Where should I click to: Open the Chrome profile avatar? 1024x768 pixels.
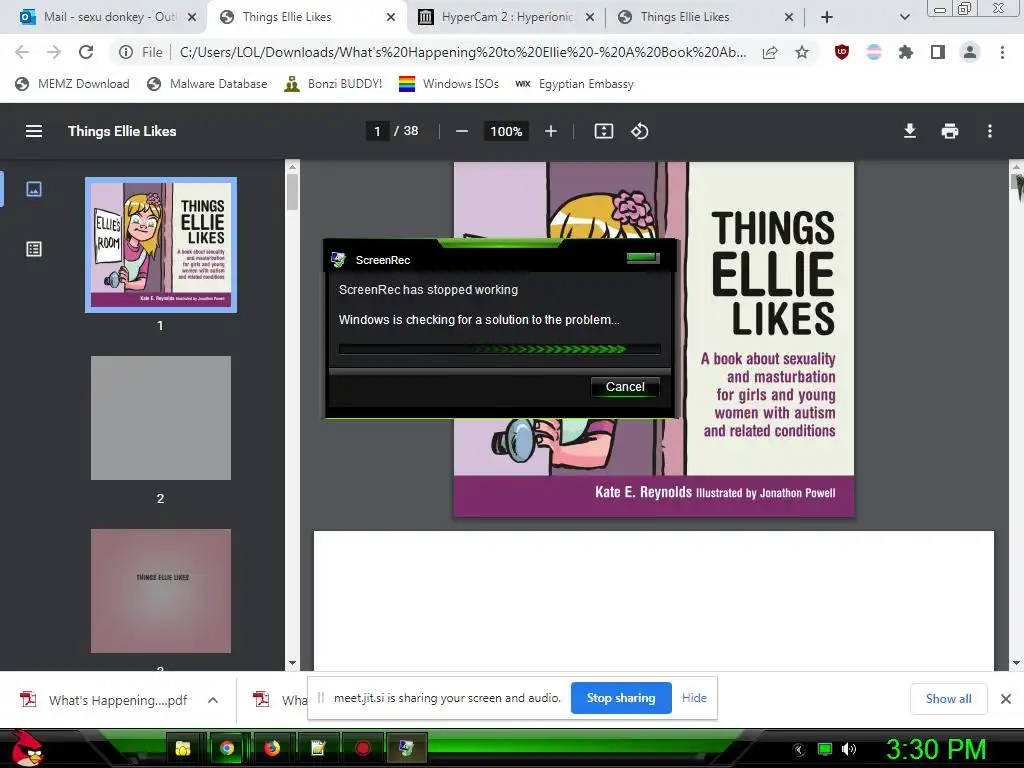point(970,52)
